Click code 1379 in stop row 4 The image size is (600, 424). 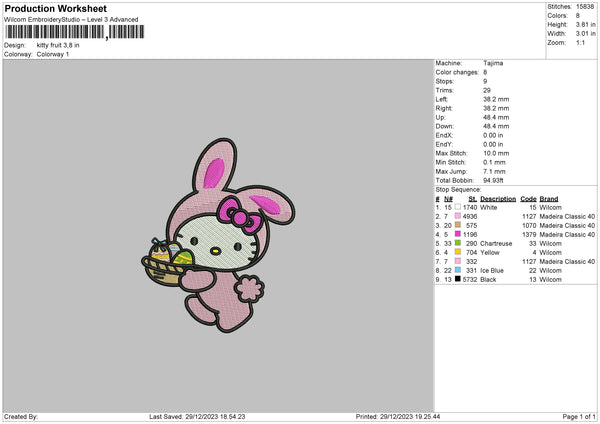click(529, 235)
